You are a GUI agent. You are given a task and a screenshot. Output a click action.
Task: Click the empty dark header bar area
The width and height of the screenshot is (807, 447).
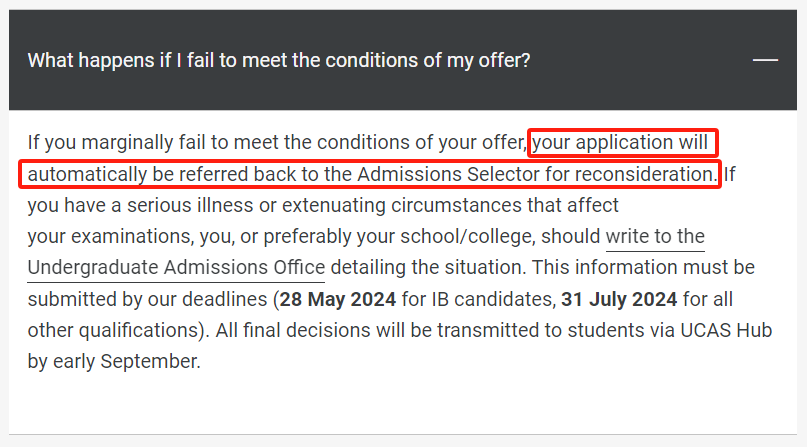pyautogui.click(x=638, y=60)
